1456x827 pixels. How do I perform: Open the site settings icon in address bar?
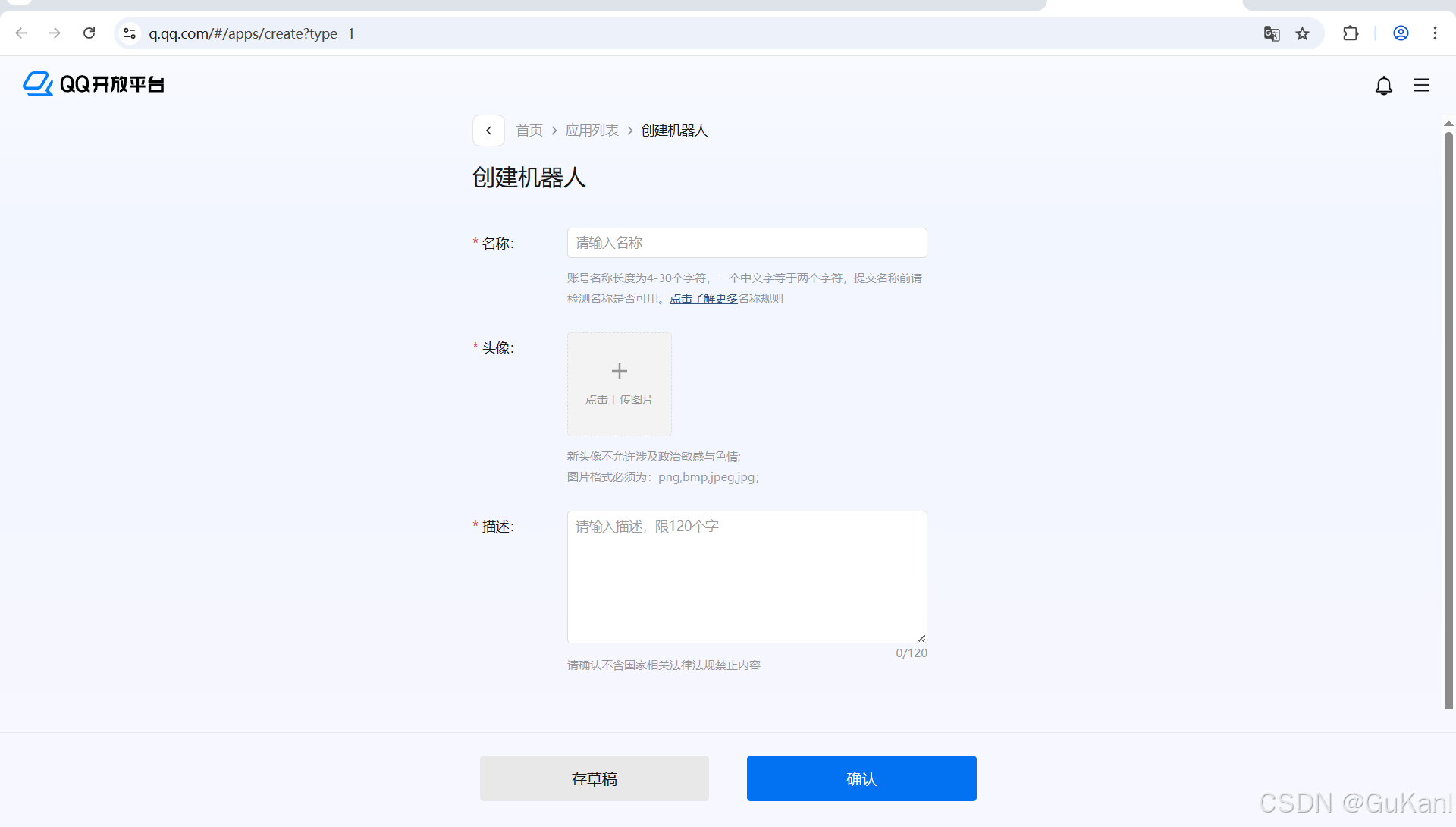[129, 33]
